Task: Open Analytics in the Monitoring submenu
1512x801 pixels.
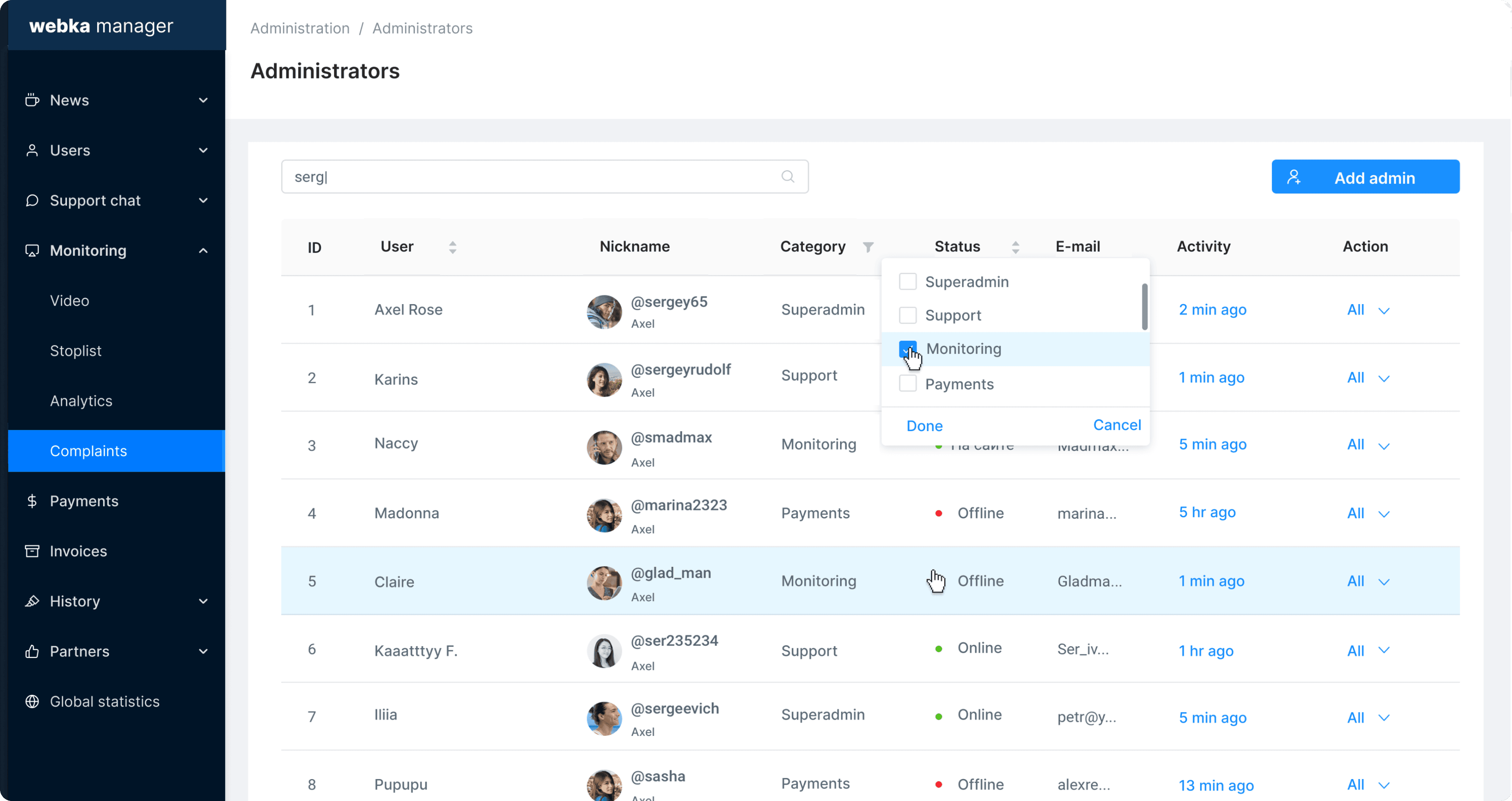Action: point(81,400)
